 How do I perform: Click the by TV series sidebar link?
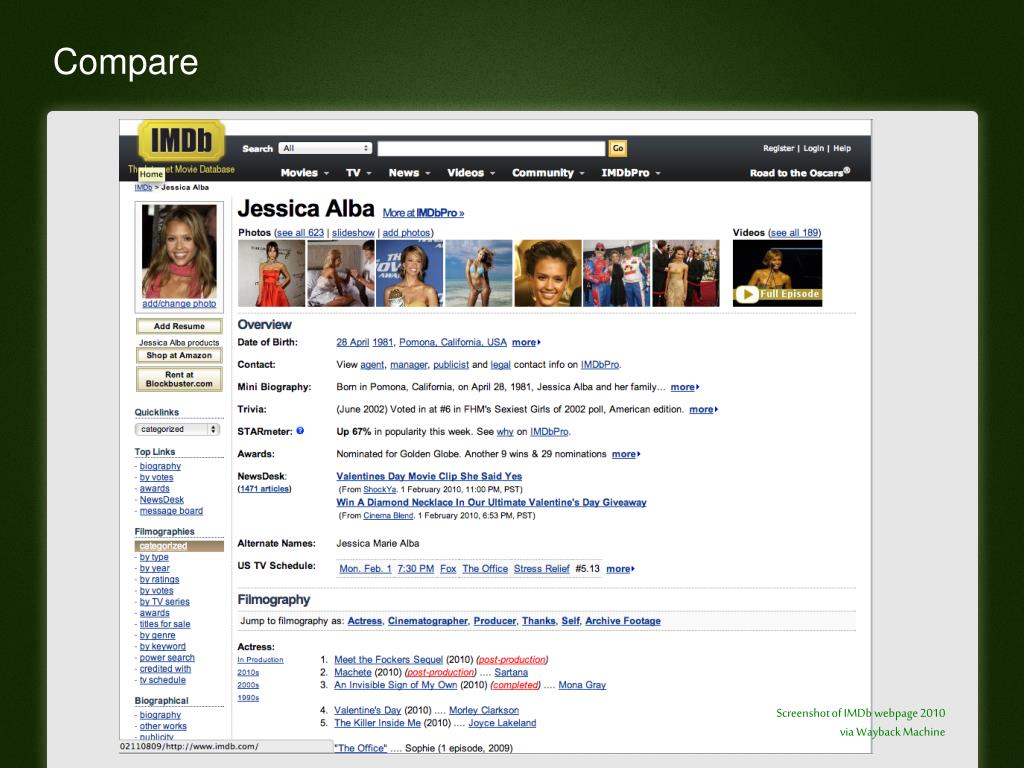click(x=164, y=602)
